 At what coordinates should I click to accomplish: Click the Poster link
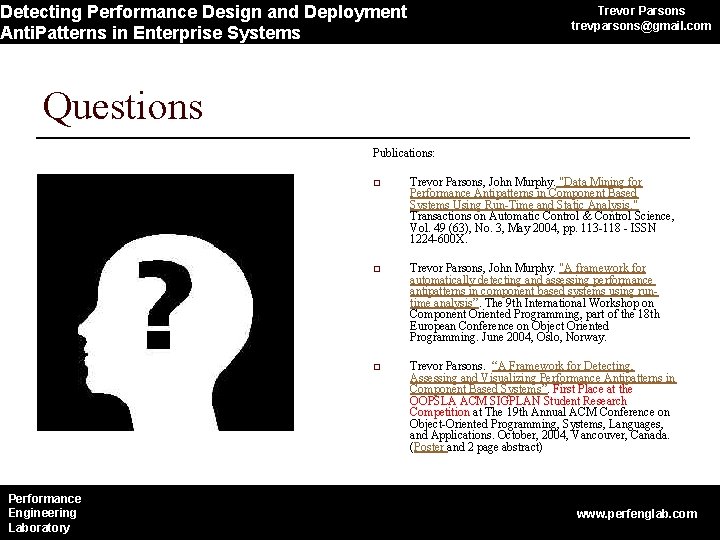(x=430, y=447)
